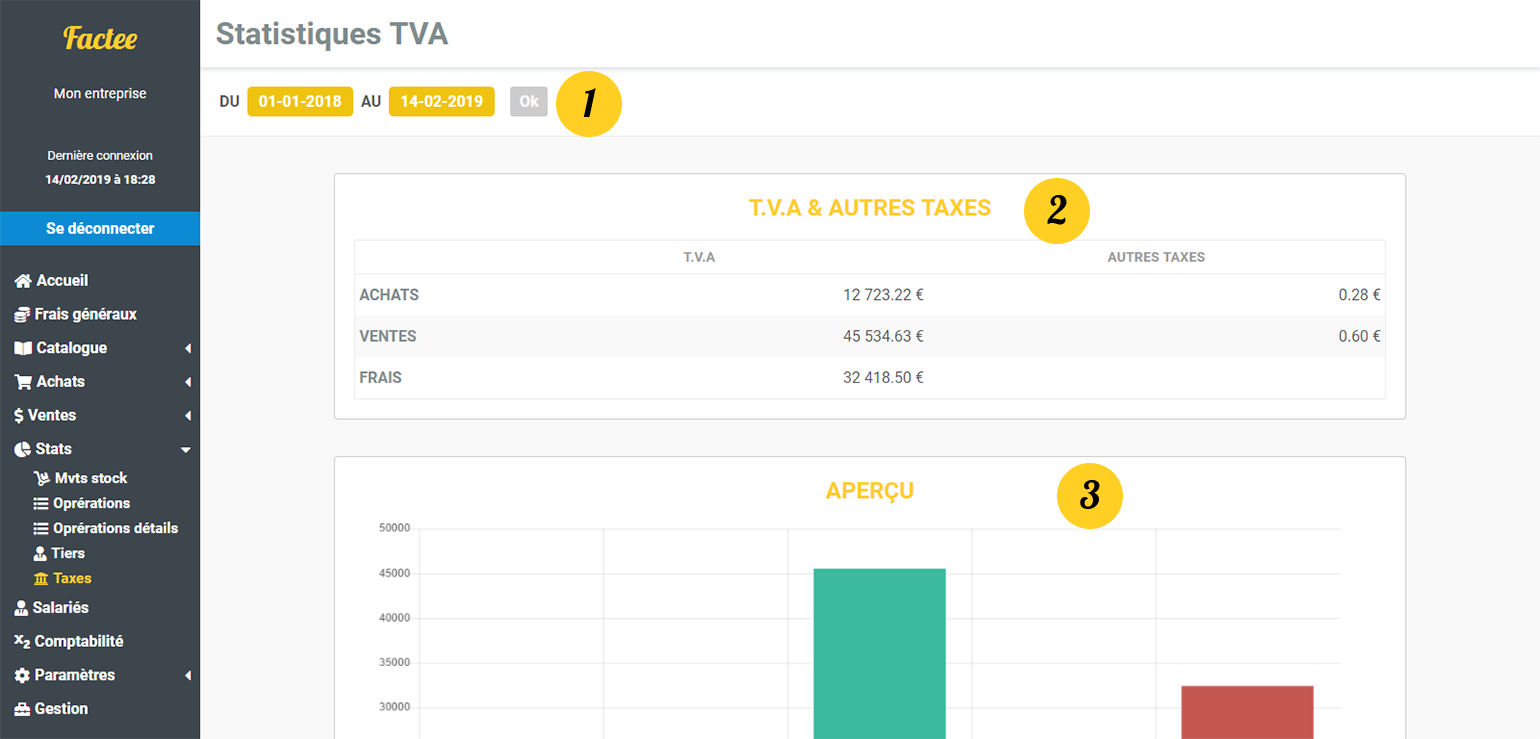Open the Opérations détails stats page

(115, 528)
